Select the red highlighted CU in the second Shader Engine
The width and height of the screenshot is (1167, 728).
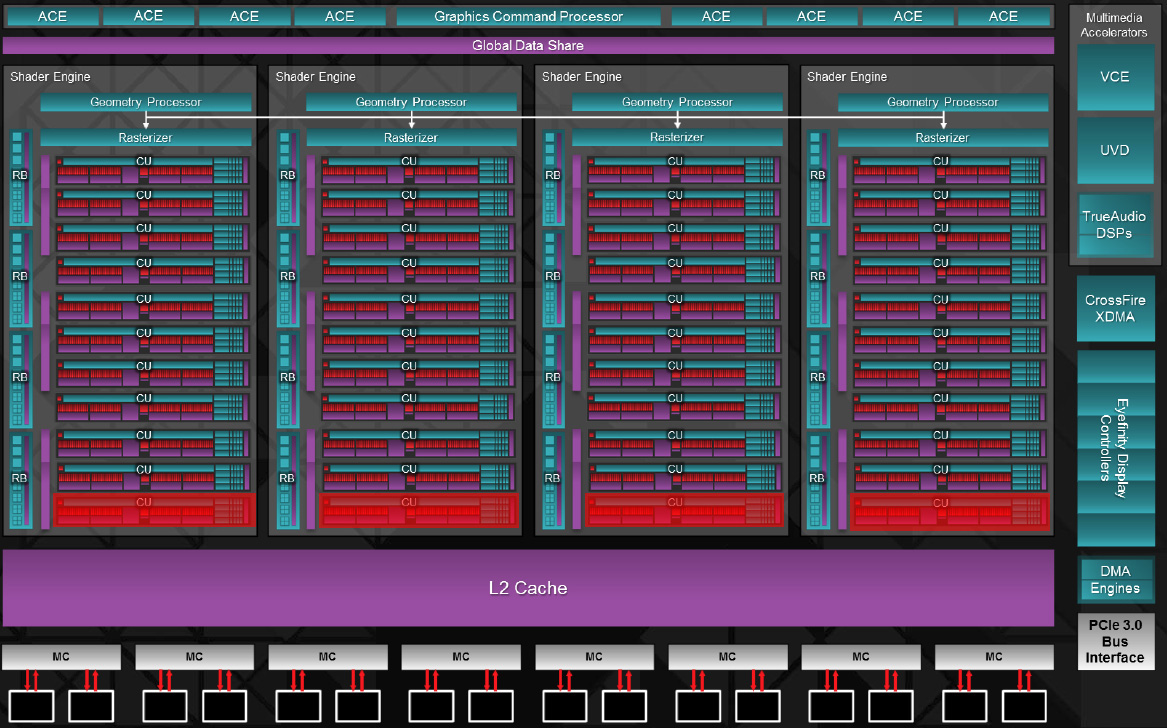point(419,511)
